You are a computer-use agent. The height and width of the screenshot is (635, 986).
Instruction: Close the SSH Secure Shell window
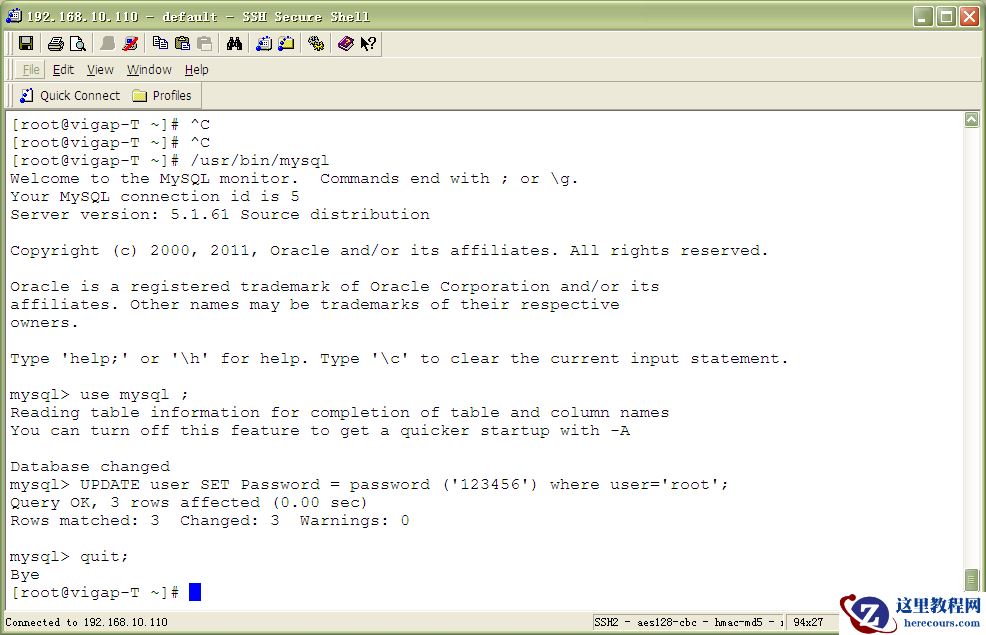969,16
